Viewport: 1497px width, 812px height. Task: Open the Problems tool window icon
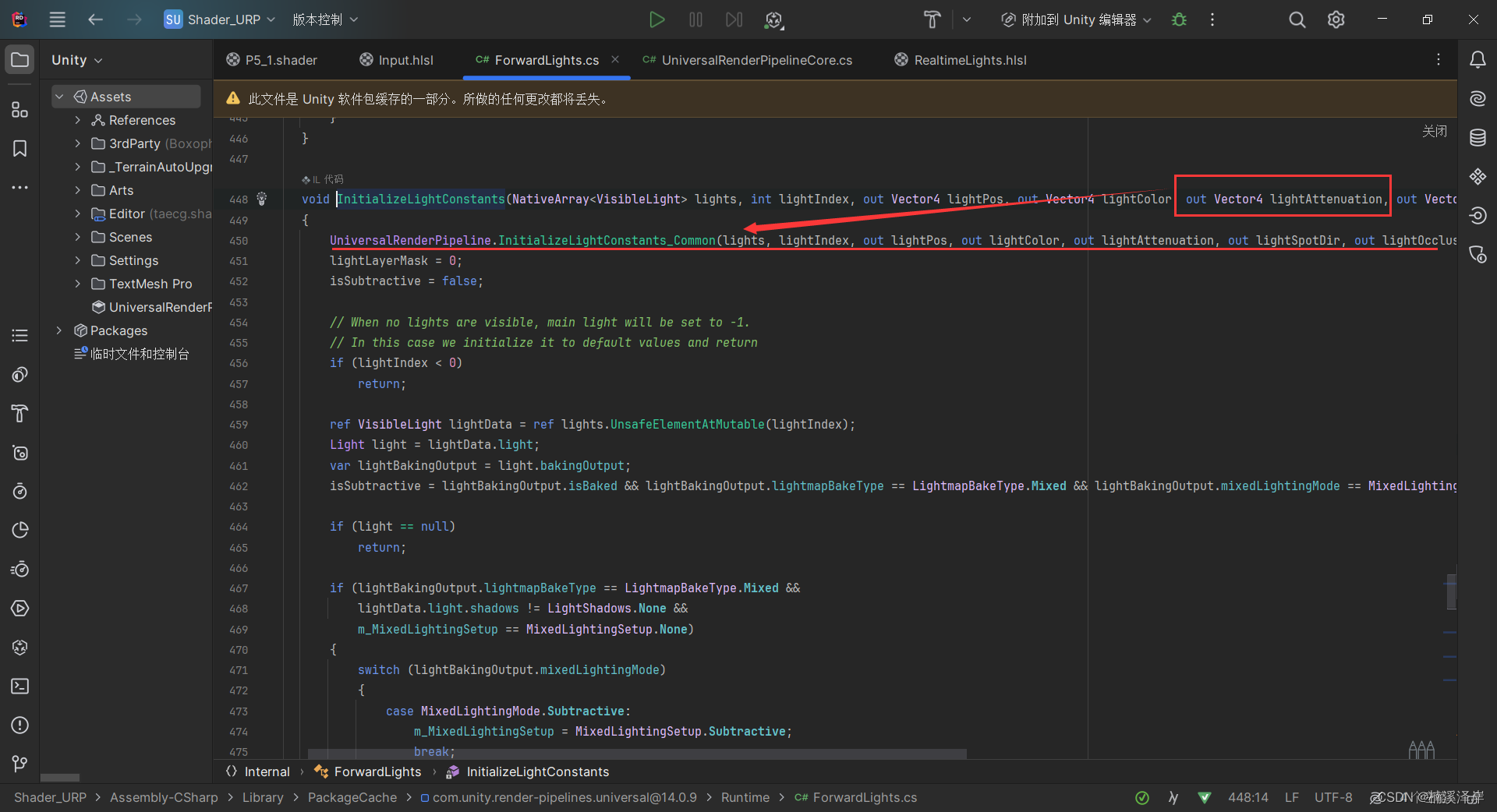[20, 726]
